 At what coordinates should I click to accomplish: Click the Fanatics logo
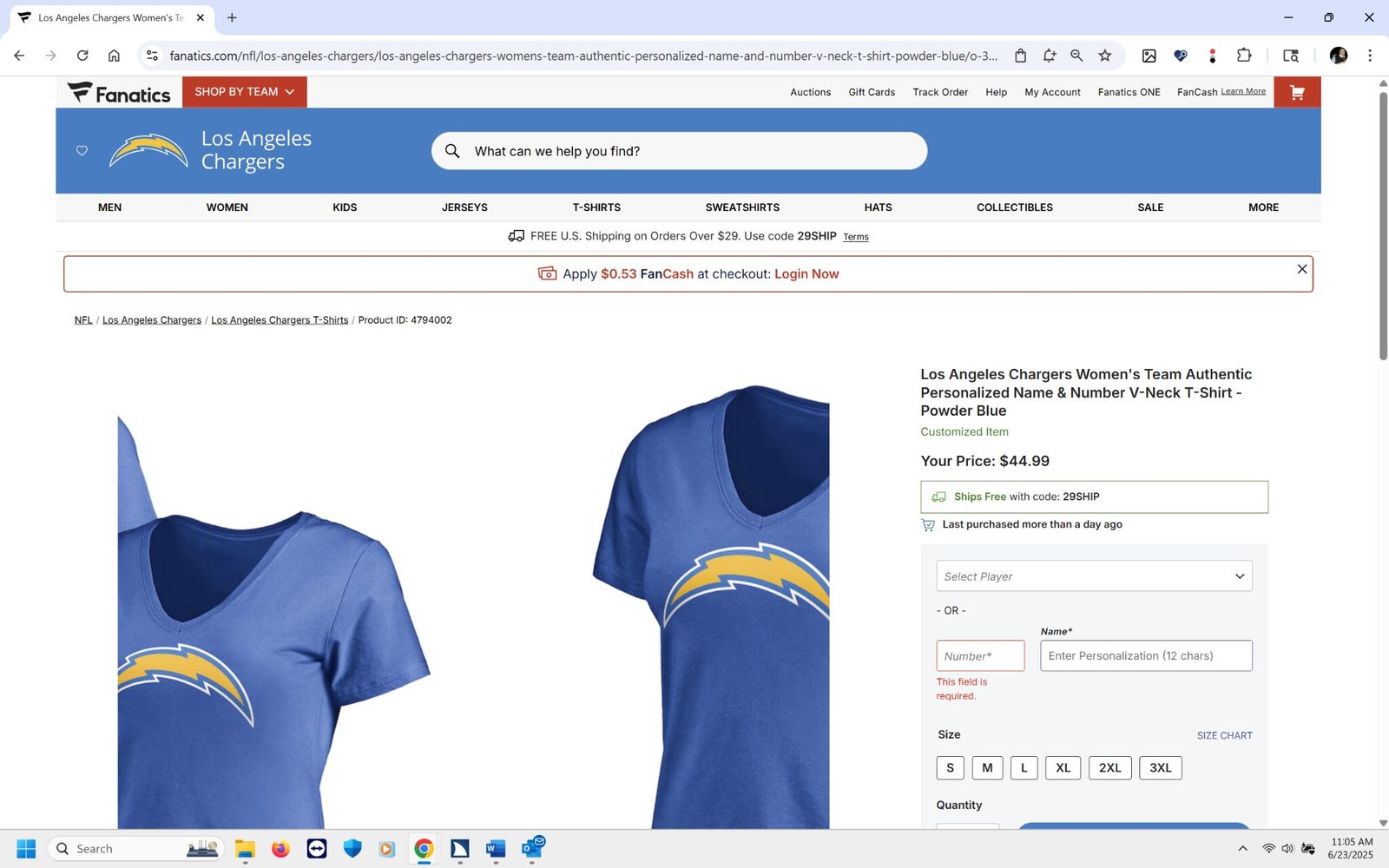(x=119, y=93)
